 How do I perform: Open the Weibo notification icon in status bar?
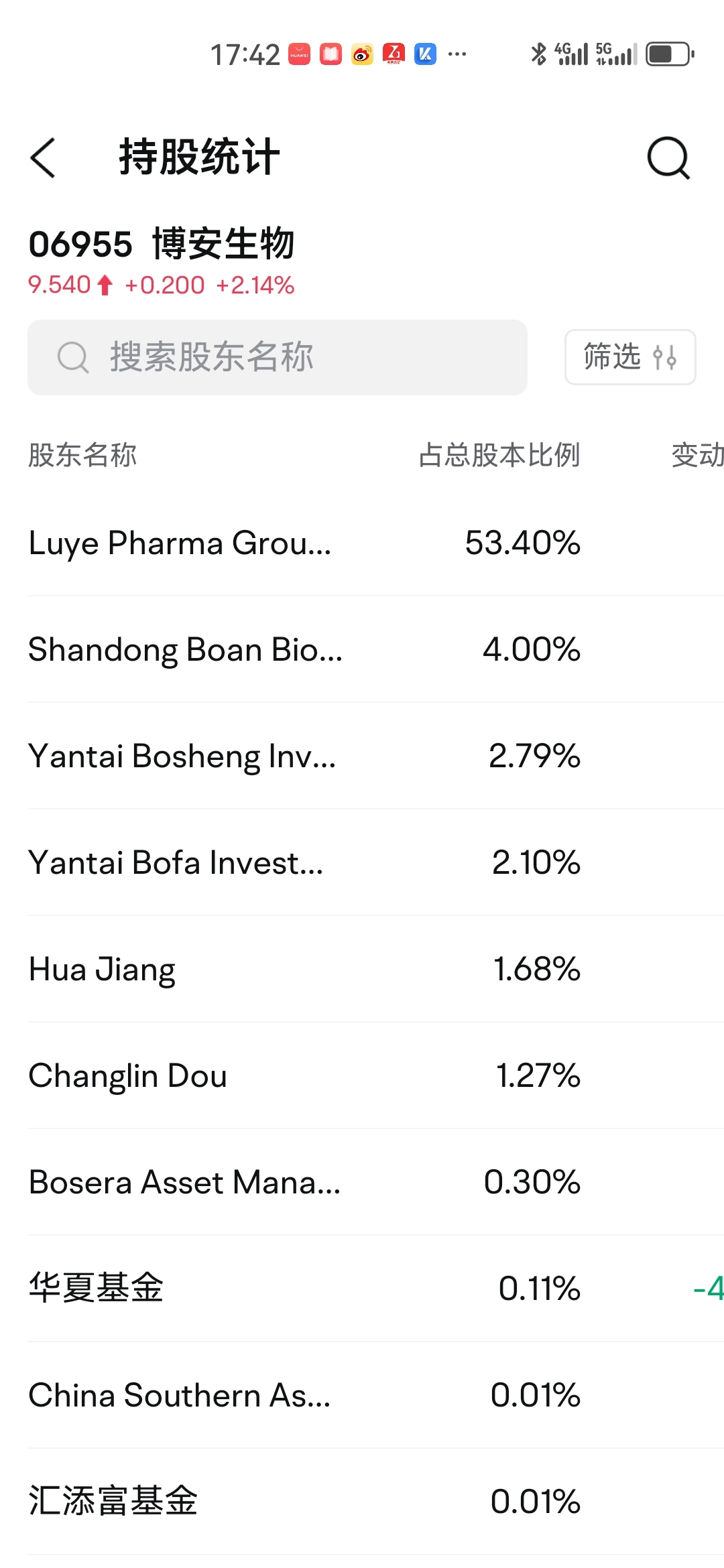tap(362, 54)
